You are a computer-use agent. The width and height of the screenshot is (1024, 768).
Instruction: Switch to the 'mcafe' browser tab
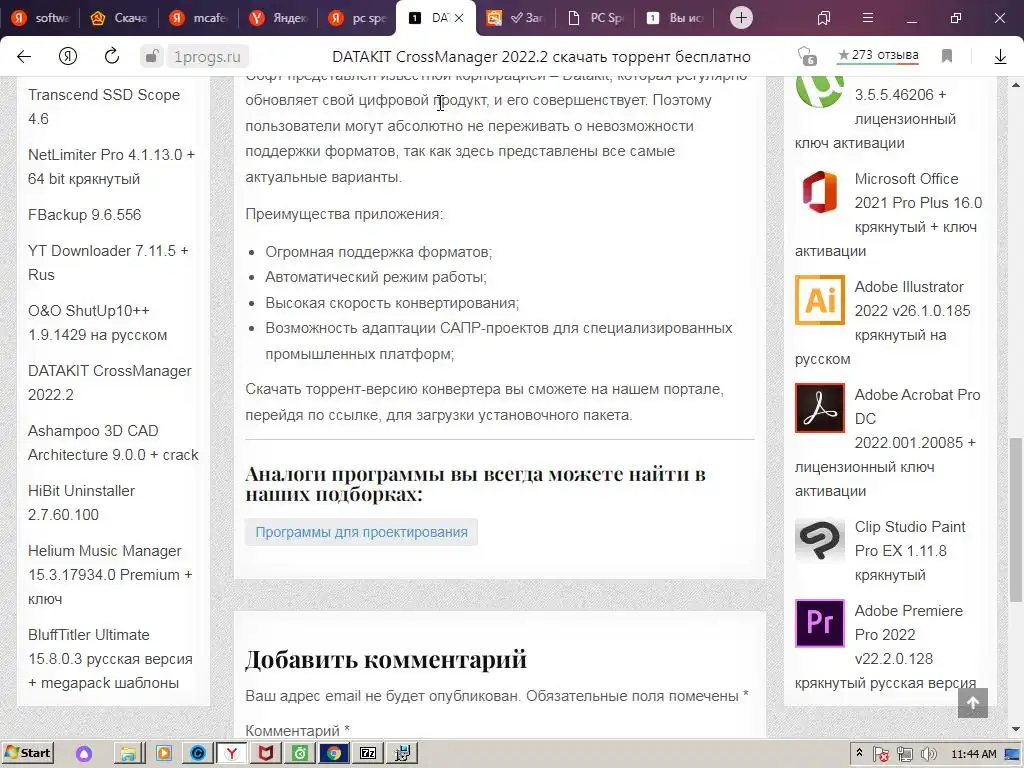[x=199, y=18]
